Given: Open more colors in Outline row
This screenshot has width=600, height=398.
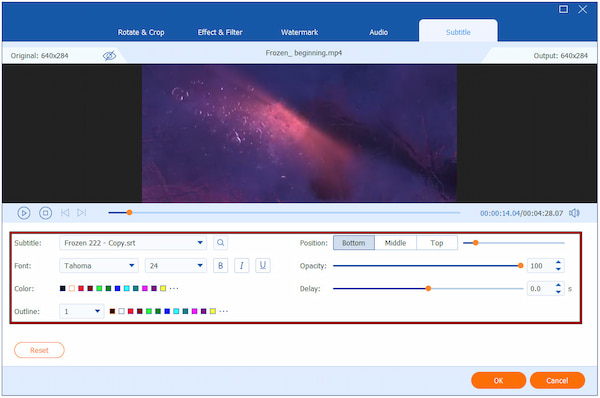Looking at the screenshot, I should (x=224, y=312).
